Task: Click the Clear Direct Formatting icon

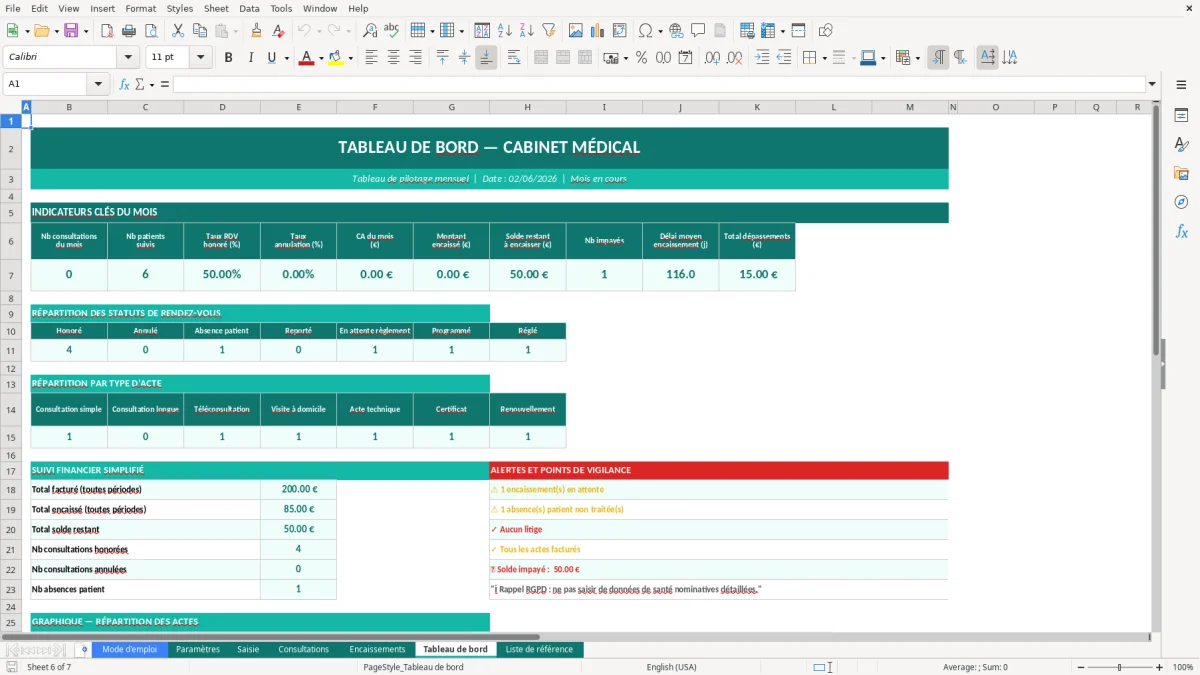Action: (279, 31)
